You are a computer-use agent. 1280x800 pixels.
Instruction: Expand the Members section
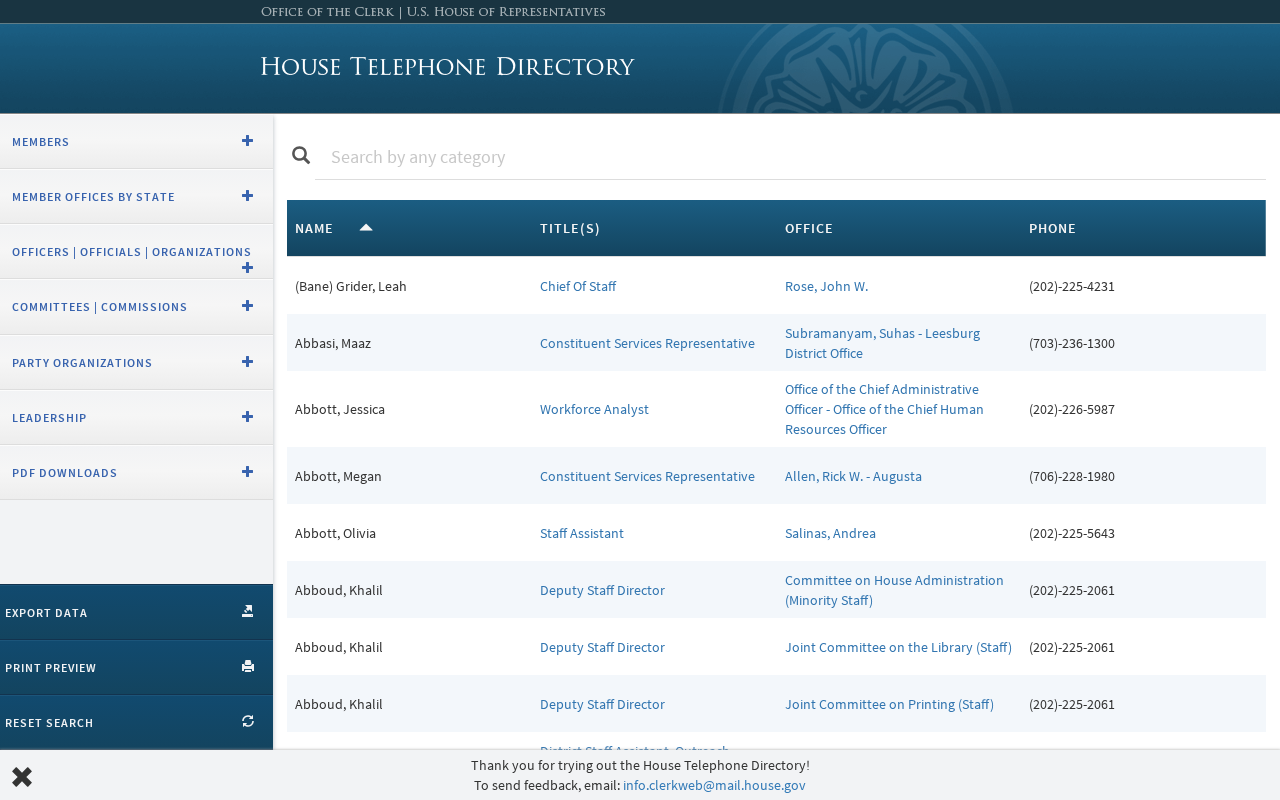coord(247,140)
